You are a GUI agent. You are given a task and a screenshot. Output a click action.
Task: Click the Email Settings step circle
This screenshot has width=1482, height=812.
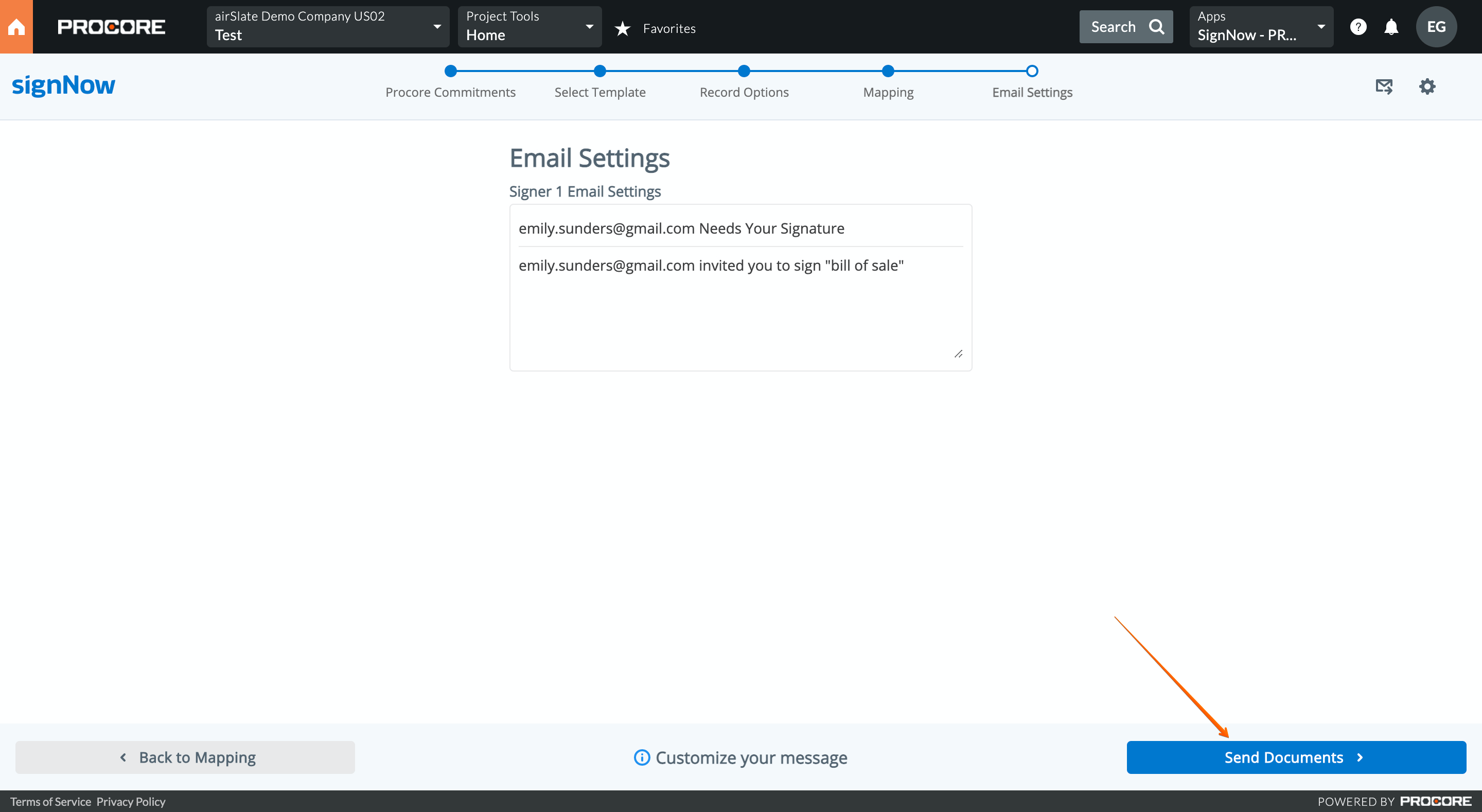(1032, 71)
